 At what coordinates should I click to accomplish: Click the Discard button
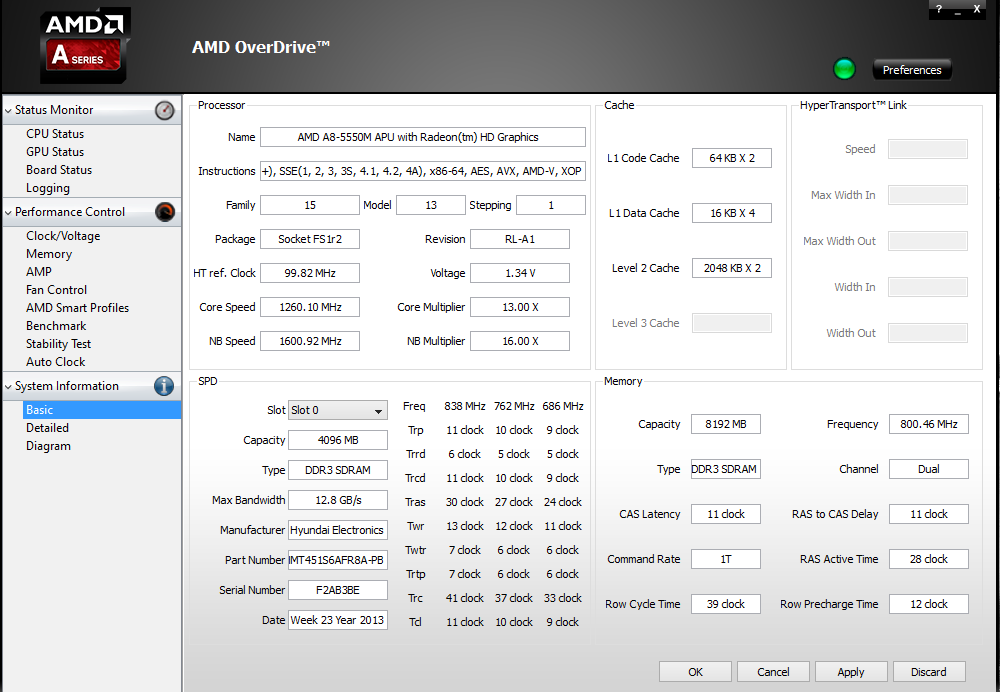(x=929, y=672)
